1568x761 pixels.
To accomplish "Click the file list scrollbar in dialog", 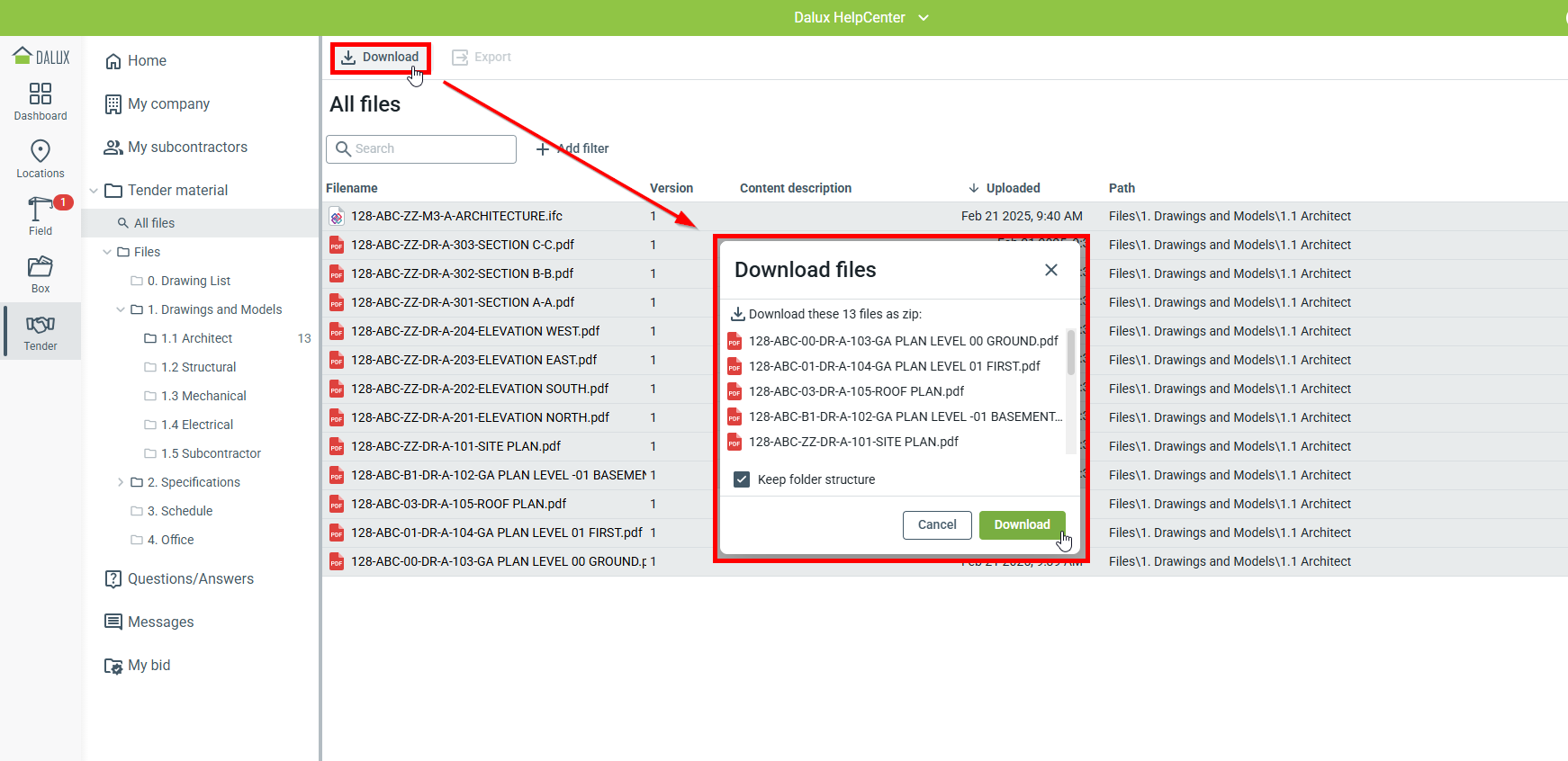I will tap(1070, 353).
